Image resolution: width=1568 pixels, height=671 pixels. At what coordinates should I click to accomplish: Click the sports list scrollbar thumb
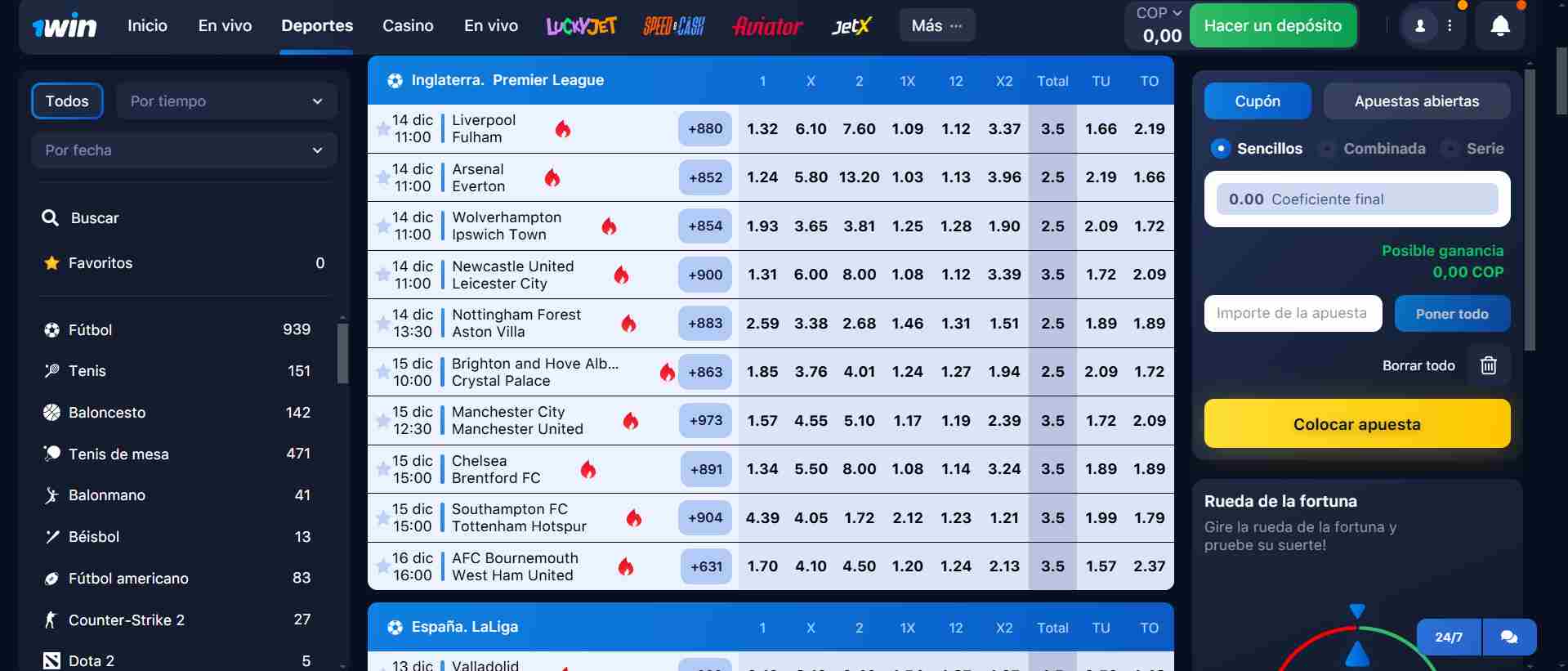[343, 353]
